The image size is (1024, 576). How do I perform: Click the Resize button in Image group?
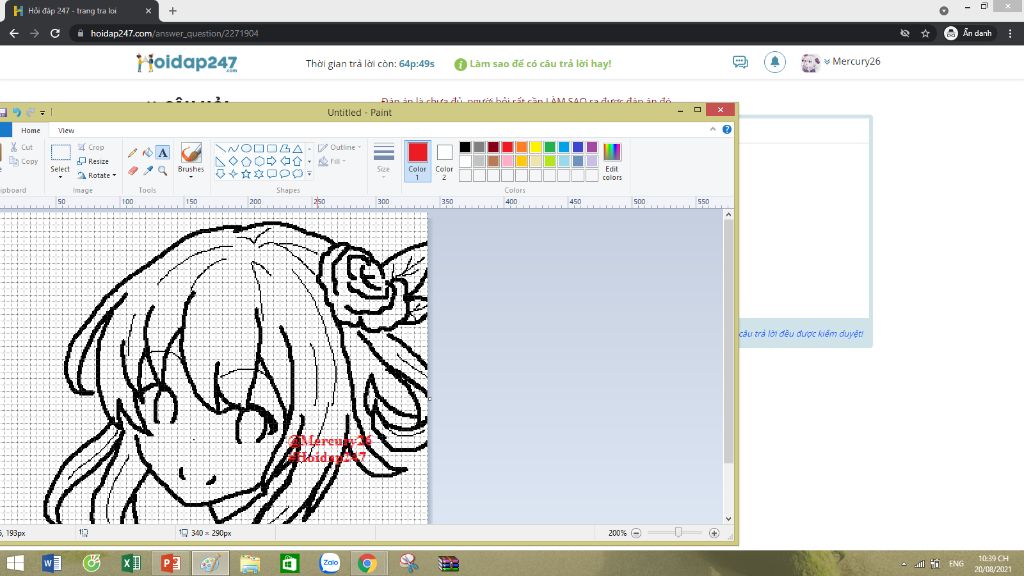tap(93, 161)
